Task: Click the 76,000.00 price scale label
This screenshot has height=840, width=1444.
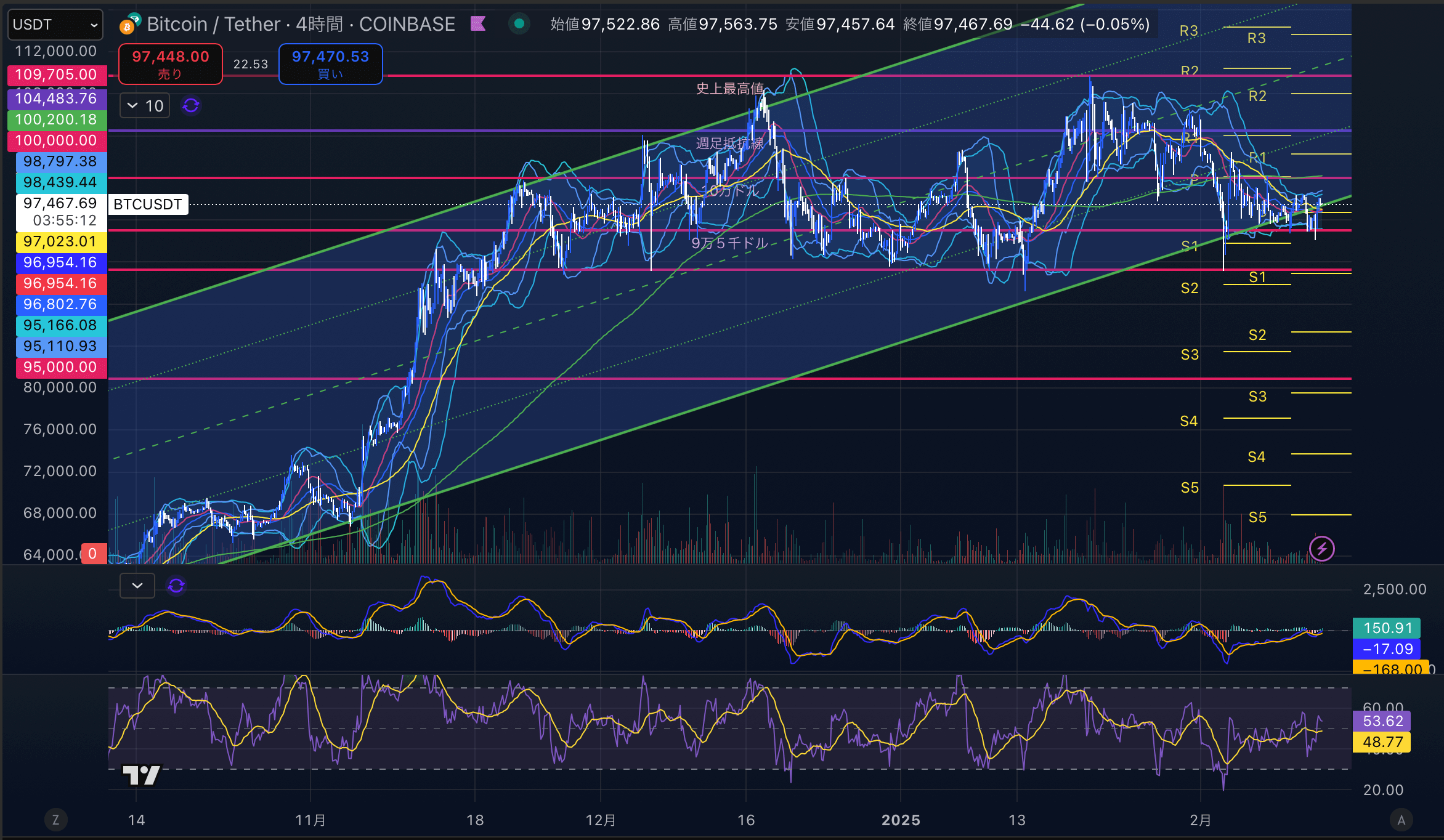Action: pyautogui.click(x=60, y=429)
